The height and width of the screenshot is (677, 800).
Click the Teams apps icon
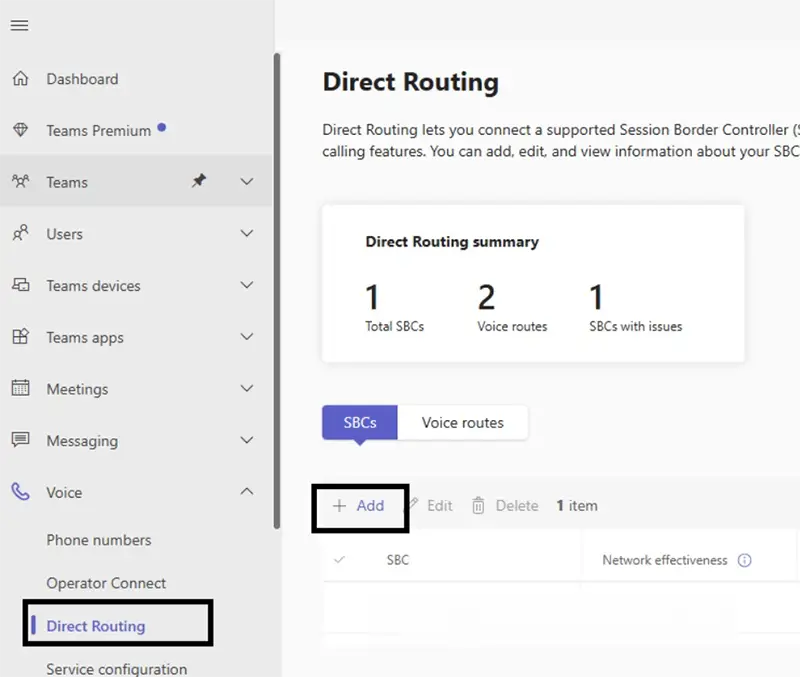[x=20, y=337]
